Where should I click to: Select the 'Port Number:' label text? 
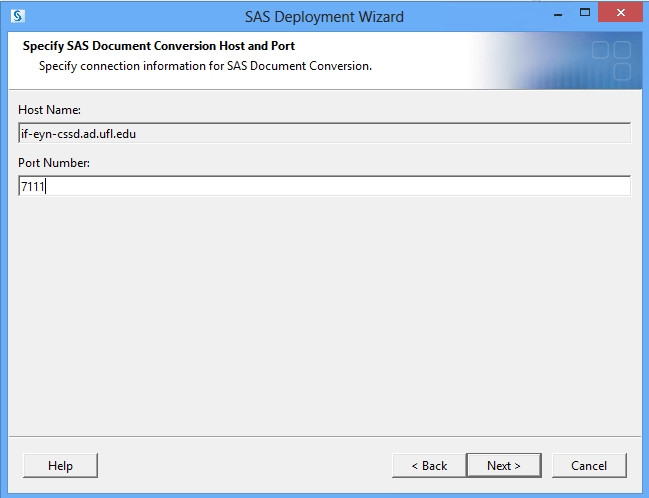54,163
